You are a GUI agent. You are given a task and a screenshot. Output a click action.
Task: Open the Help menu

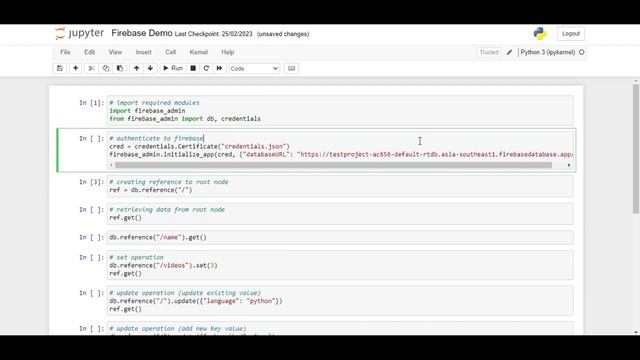click(x=227, y=52)
